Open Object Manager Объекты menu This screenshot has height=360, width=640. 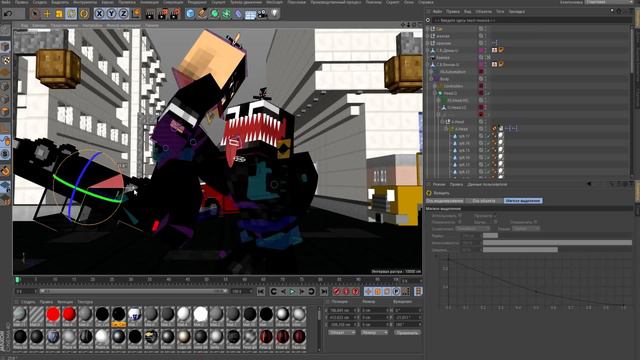[x=484, y=11]
